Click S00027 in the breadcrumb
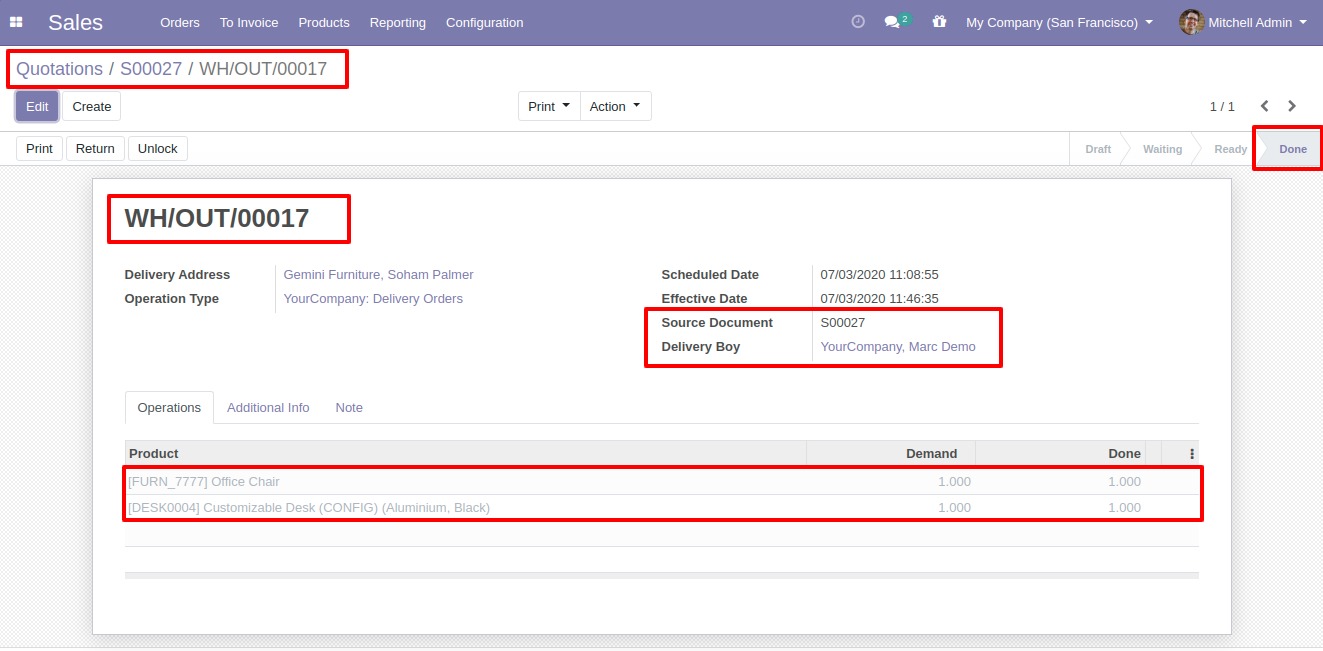Screen dimensions: 1323x651 (151, 69)
